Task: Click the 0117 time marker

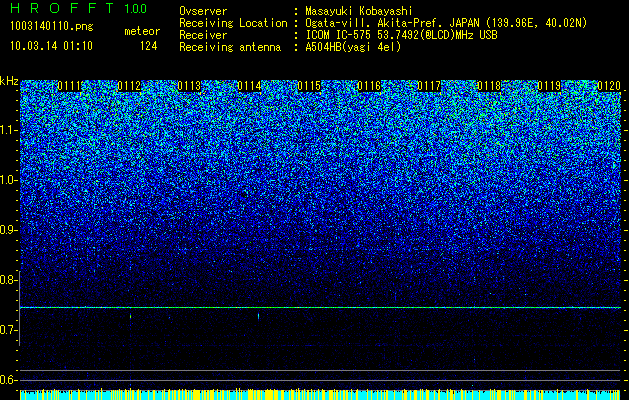Action: pos(429,86)
